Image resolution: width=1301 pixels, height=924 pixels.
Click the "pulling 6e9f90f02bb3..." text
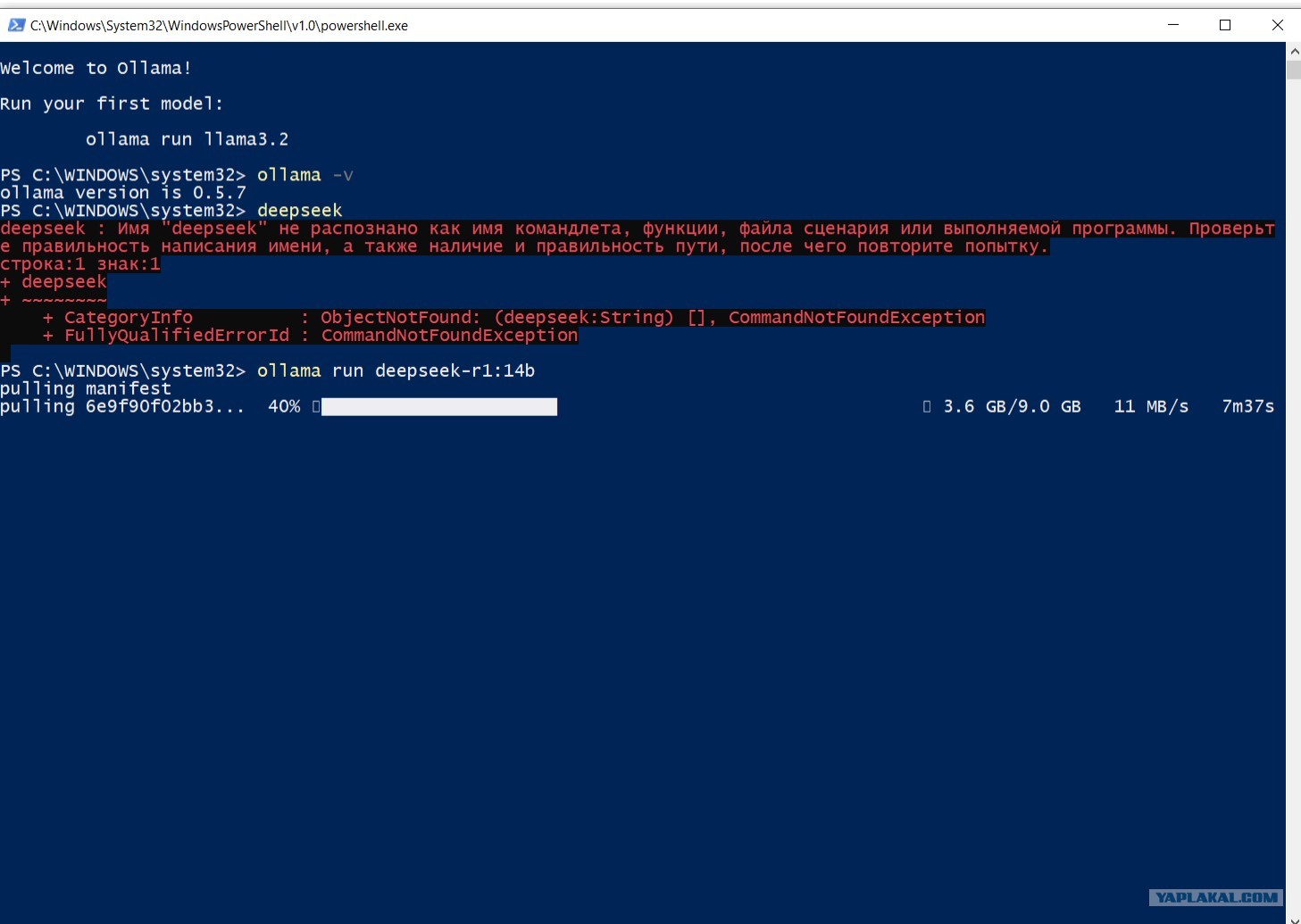click(x=122, y=406)
